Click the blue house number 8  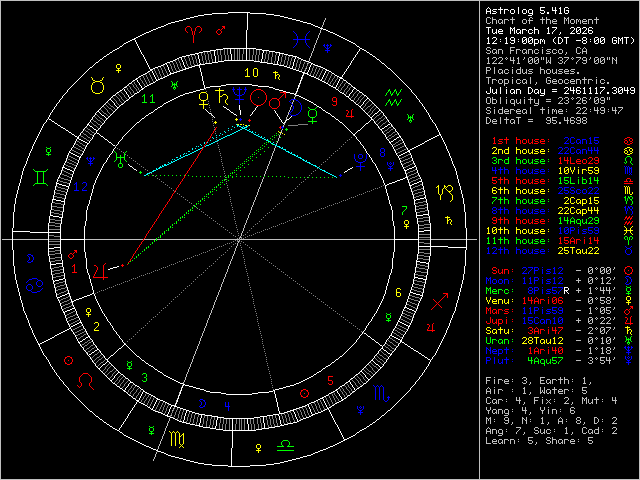pyautogui.click(x=382, y=153)
